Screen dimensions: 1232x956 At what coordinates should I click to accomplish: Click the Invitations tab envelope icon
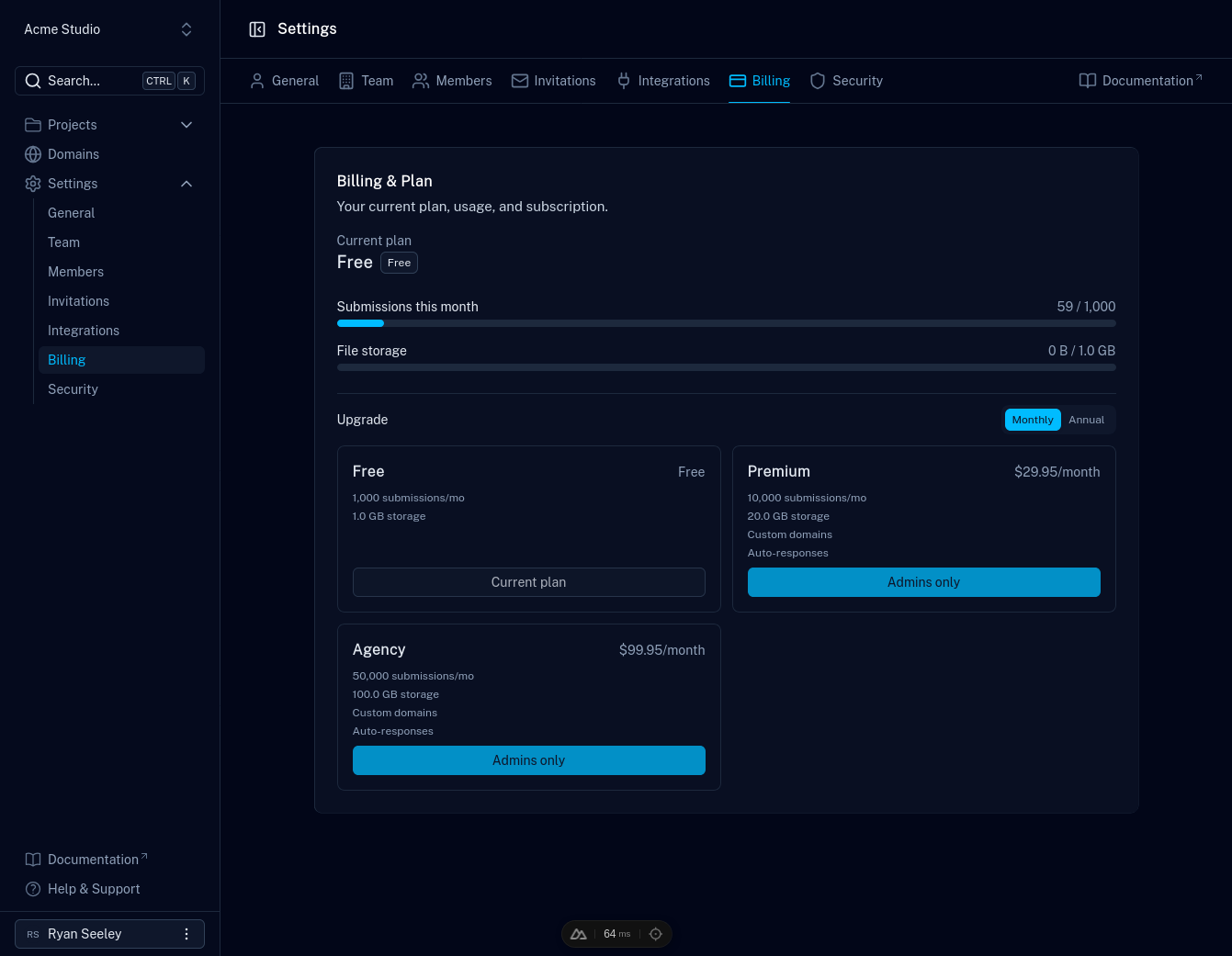point(520,81)
